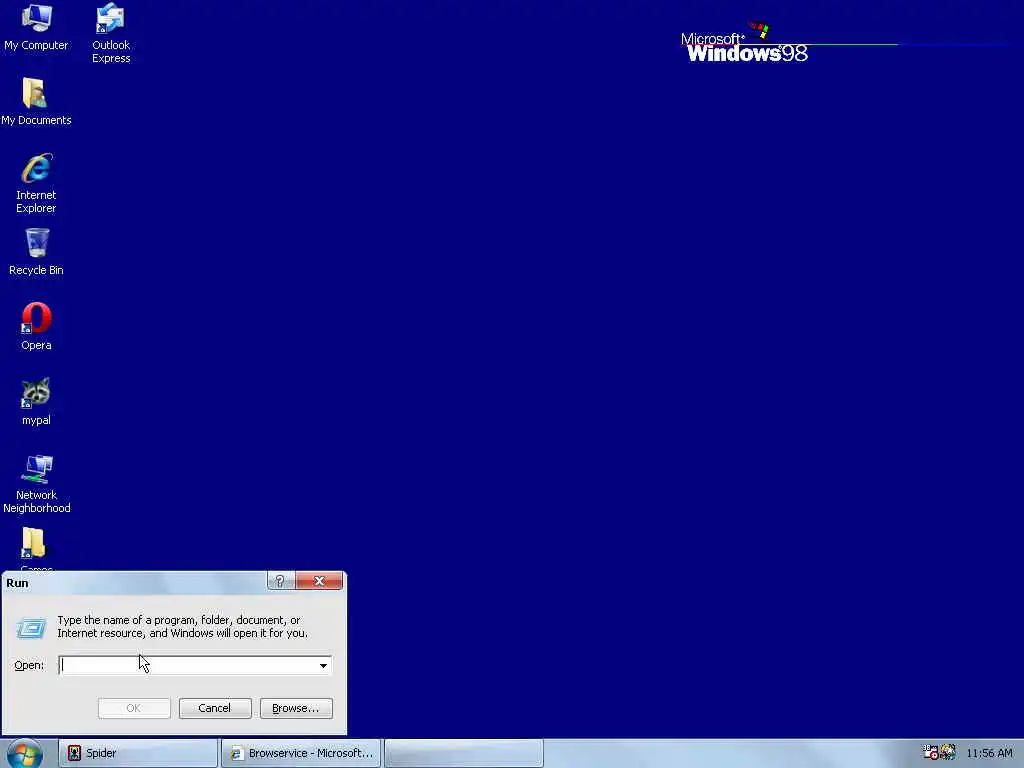Click the Run dialog help question-mark button
Screen dimensions: 1024x768
coord(280,581)
